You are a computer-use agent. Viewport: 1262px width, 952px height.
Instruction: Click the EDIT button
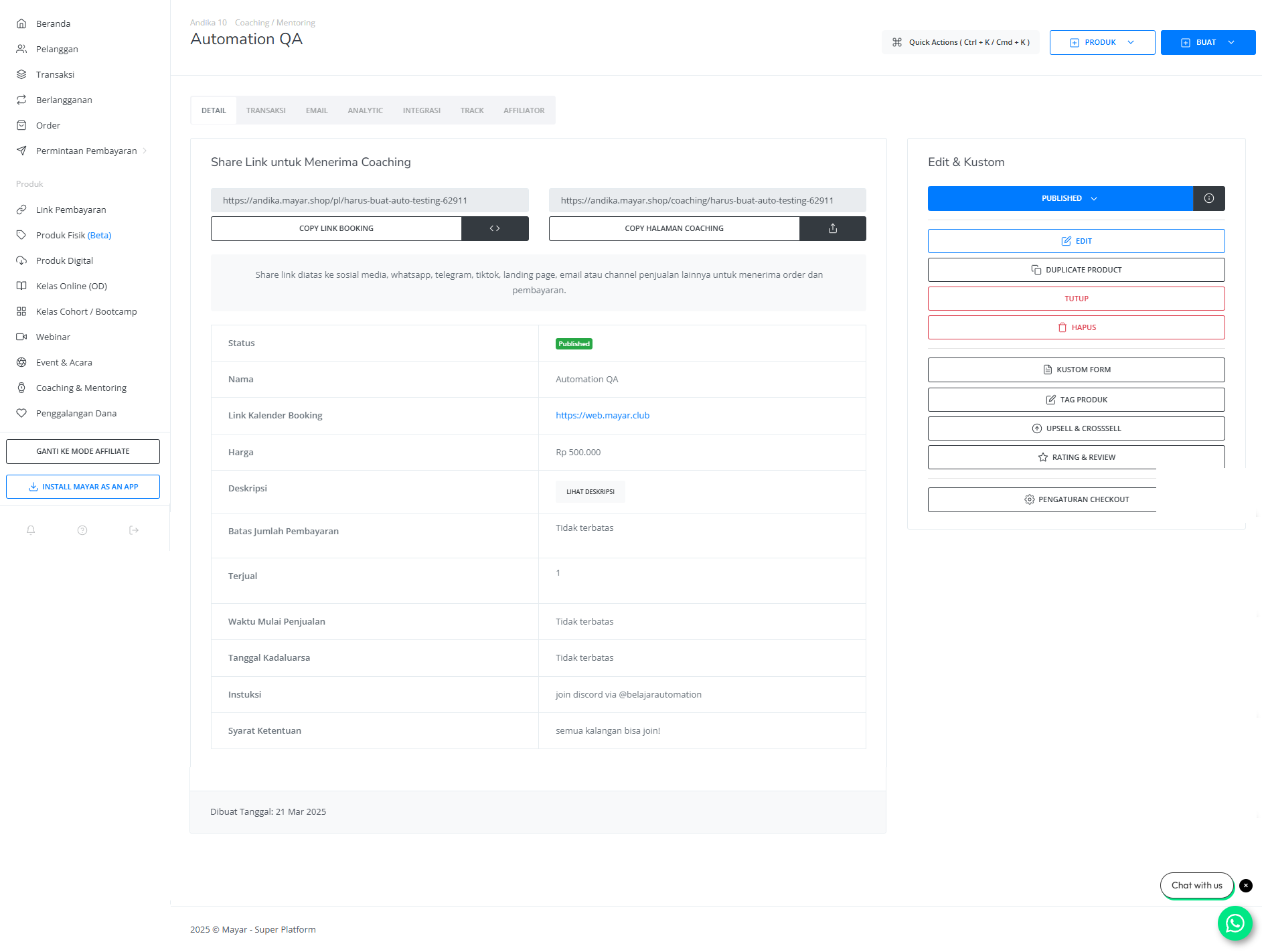1077,241
